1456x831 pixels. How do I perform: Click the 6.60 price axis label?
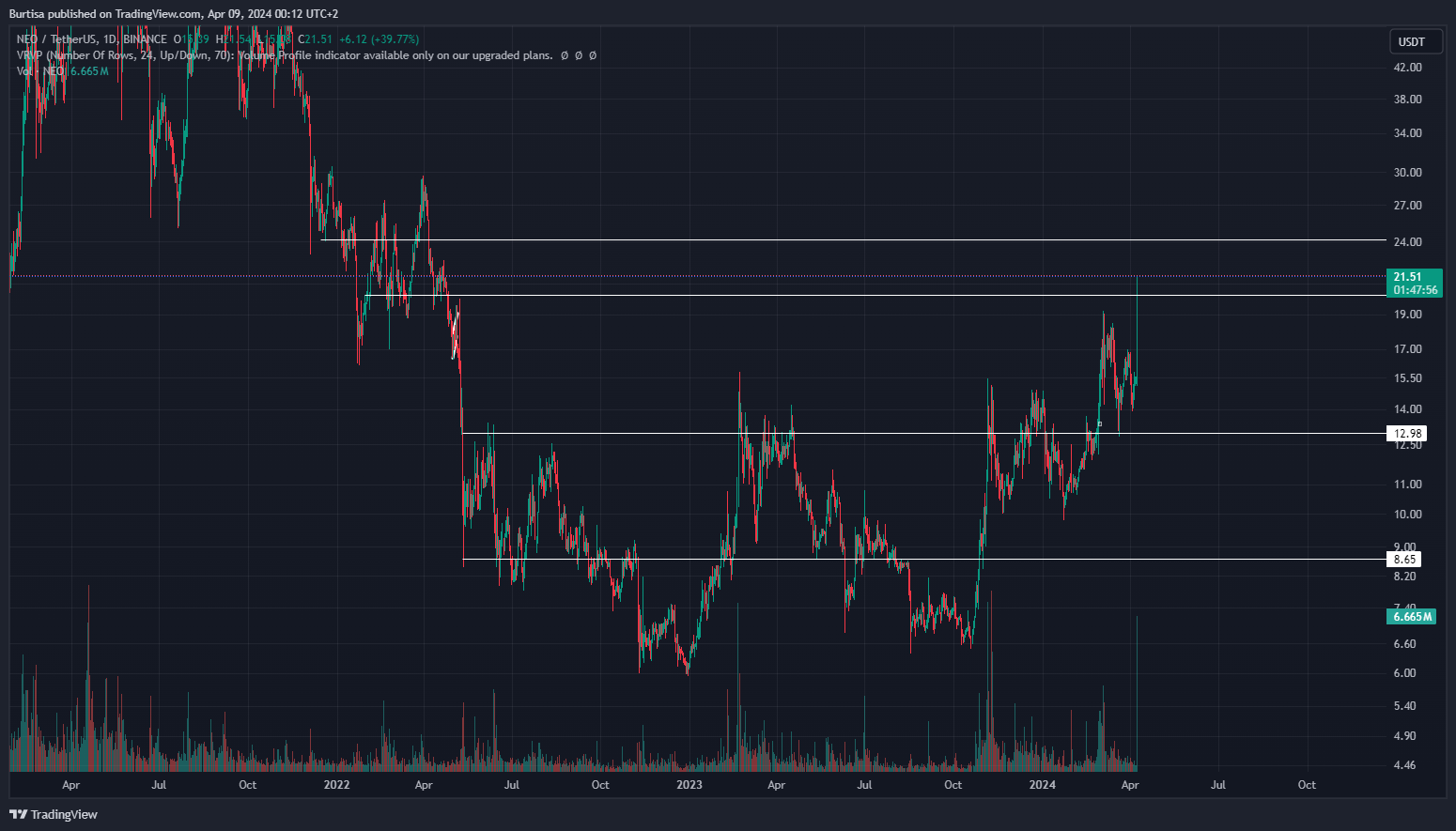pyautogui.click(x=1404, y=644)
